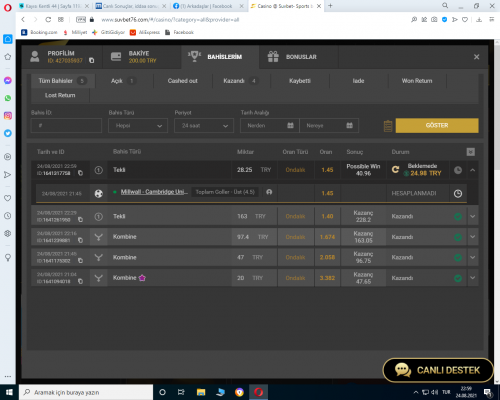Copy bet ID 1641094018
The height and width of the screenshot is (400, 500).
coord(80,281)
